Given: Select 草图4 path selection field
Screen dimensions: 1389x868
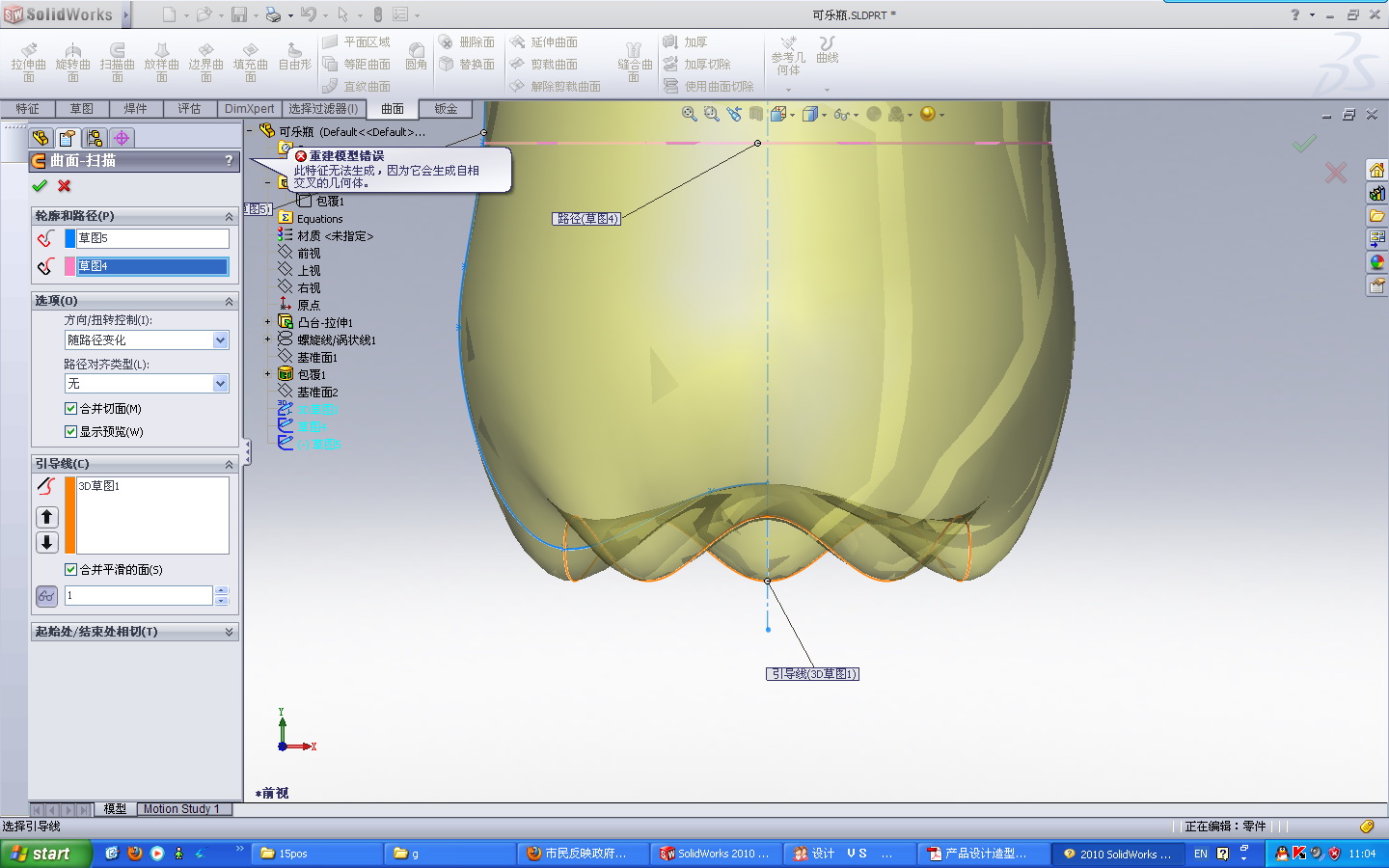Looking at the screenshot, I should (152, 266).
